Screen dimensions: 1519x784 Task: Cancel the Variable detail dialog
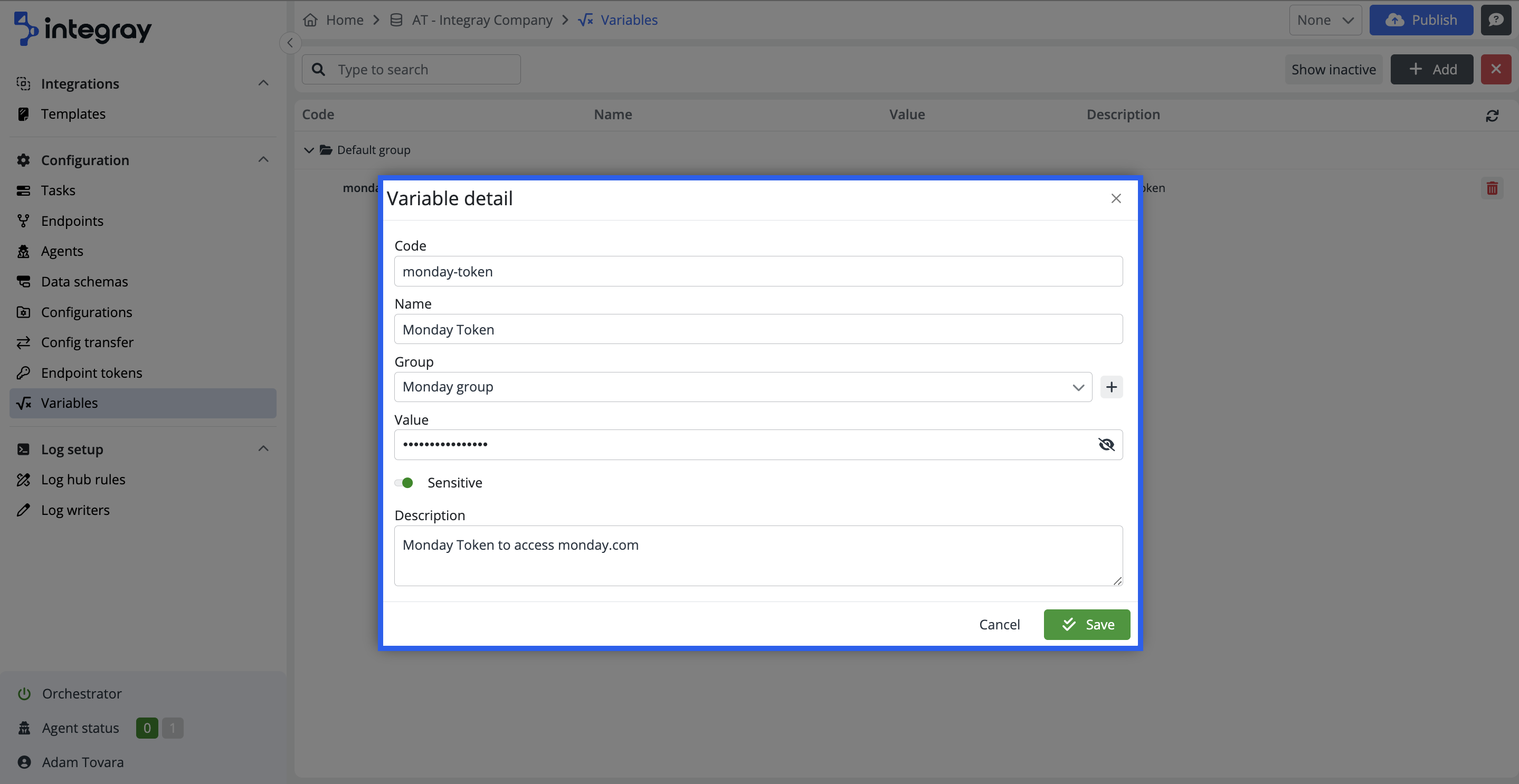[x=999, y=624]
